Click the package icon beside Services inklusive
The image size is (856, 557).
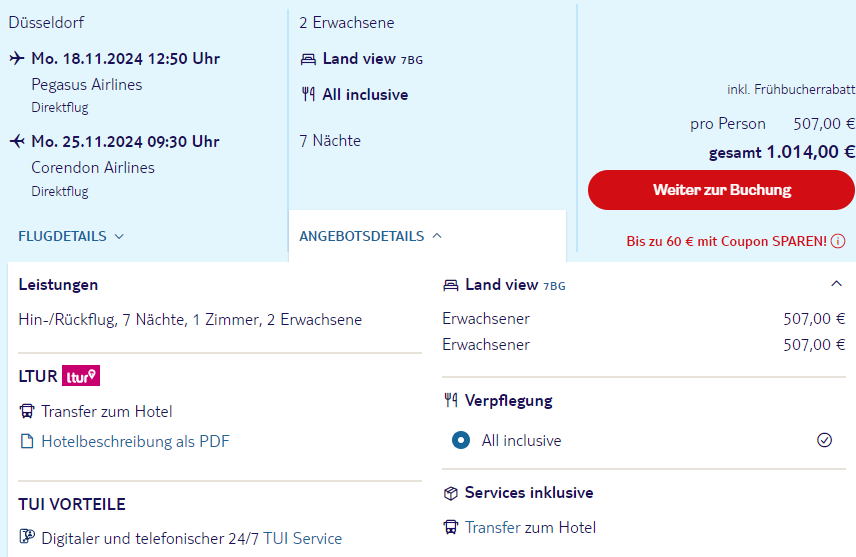(451, 492)
